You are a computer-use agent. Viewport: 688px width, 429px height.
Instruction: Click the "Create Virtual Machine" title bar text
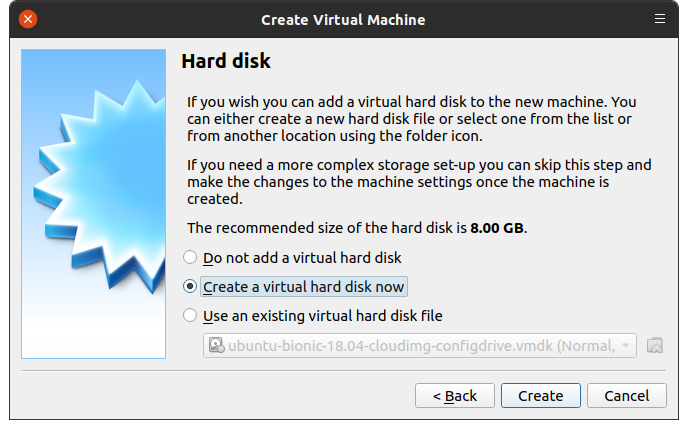(x=343, y=19)
